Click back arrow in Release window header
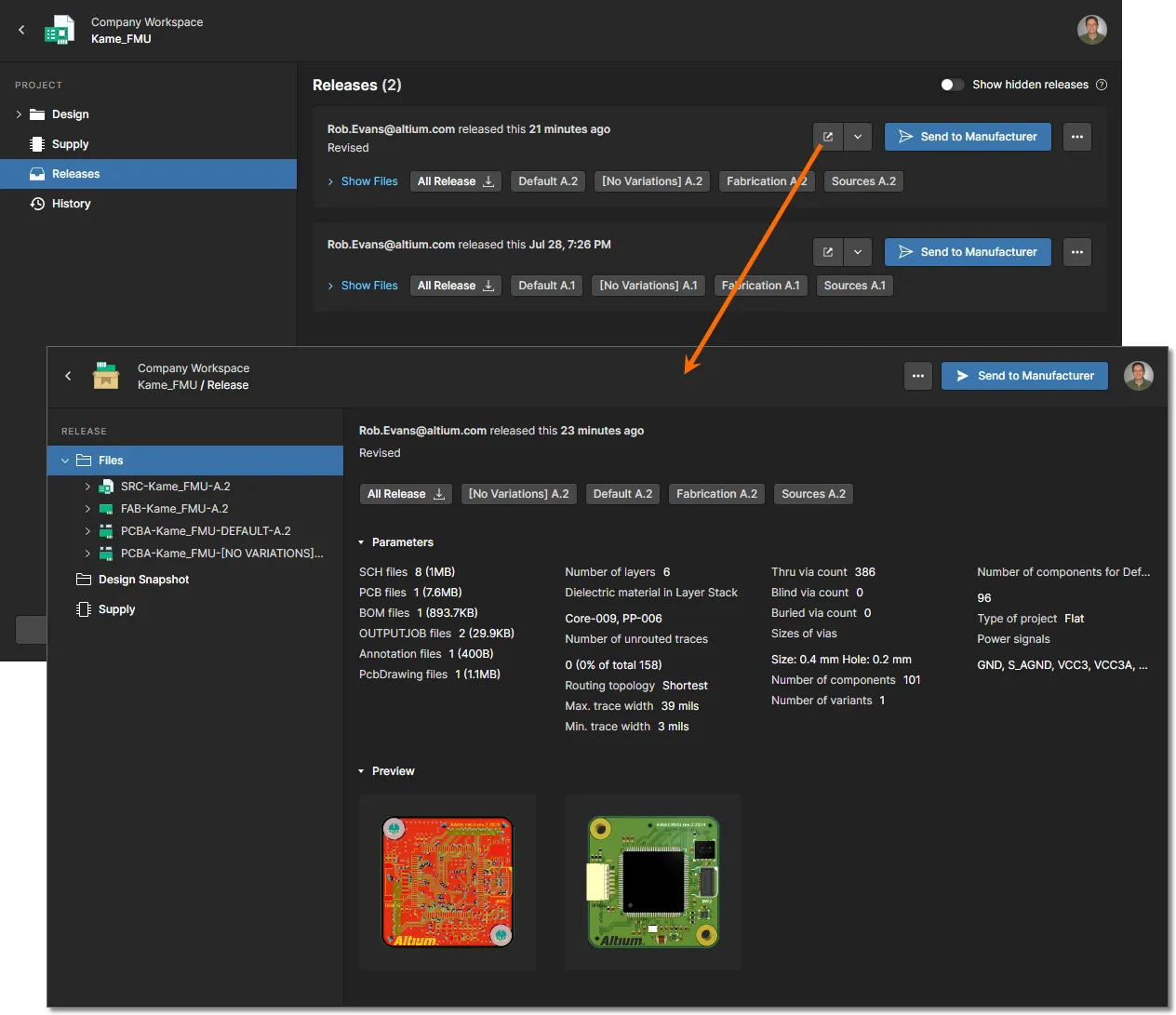 click(x=68, y=376)
